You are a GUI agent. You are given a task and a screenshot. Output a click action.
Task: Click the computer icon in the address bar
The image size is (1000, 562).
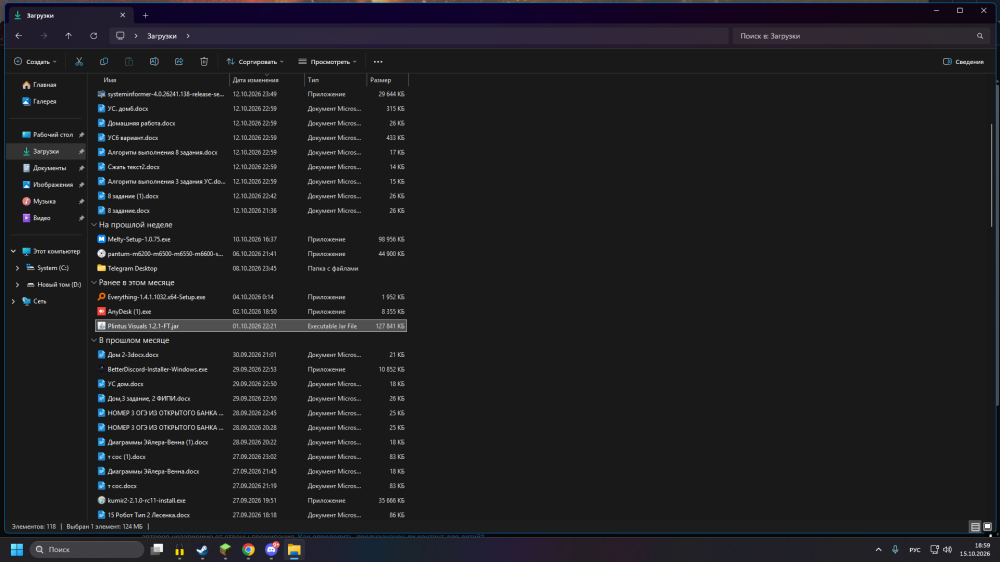pyautogui.click(x=120, y=36)
